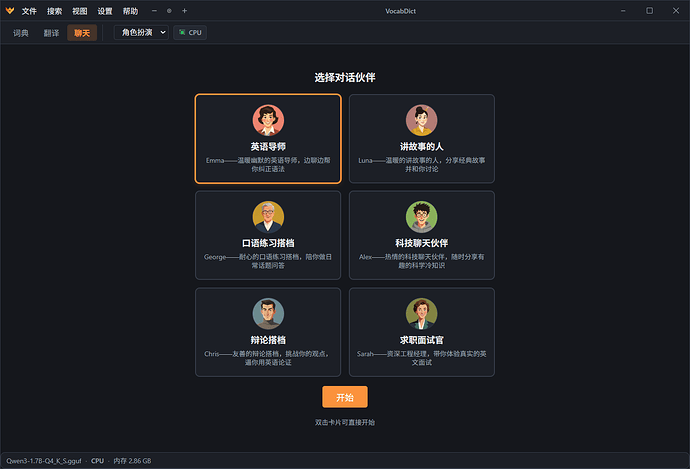Viewport: 690px width, 469px height.
Task: Click the CPU chip button in toolbar
Action: [x=190, y=33]
